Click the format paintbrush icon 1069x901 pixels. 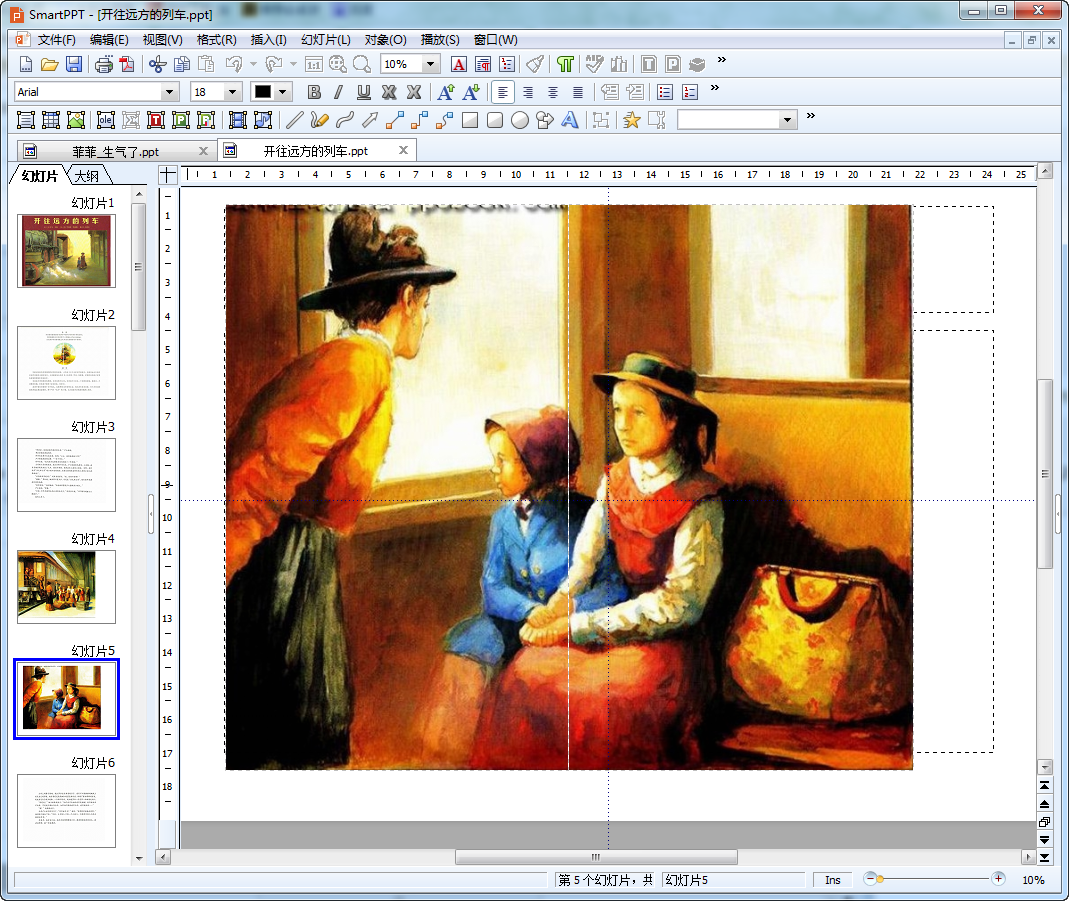click(535, 64)
